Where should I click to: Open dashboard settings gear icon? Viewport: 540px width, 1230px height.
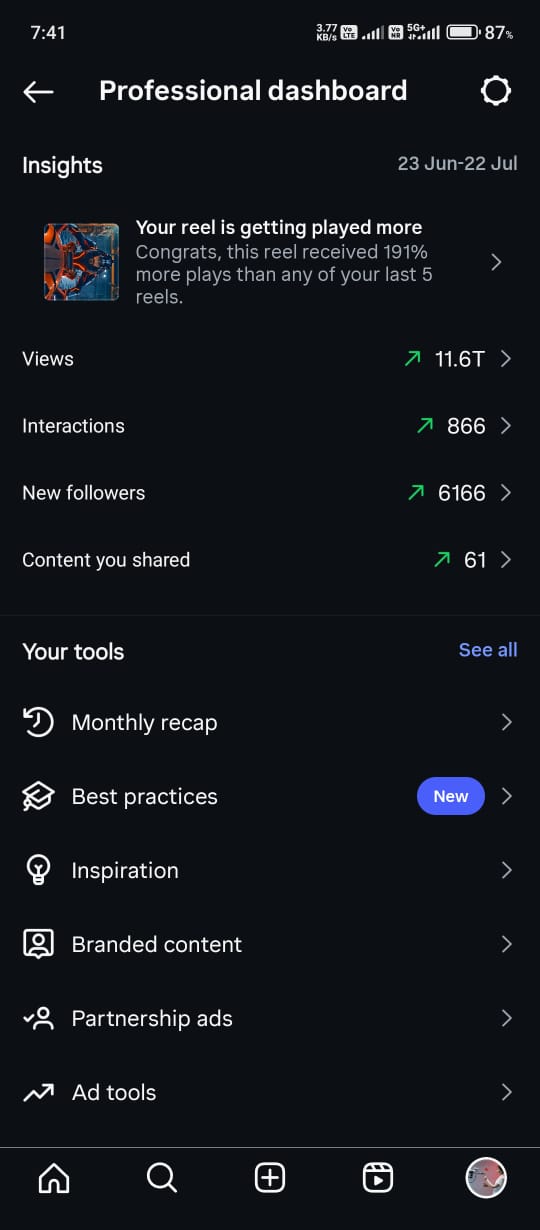tap(496, 91)
